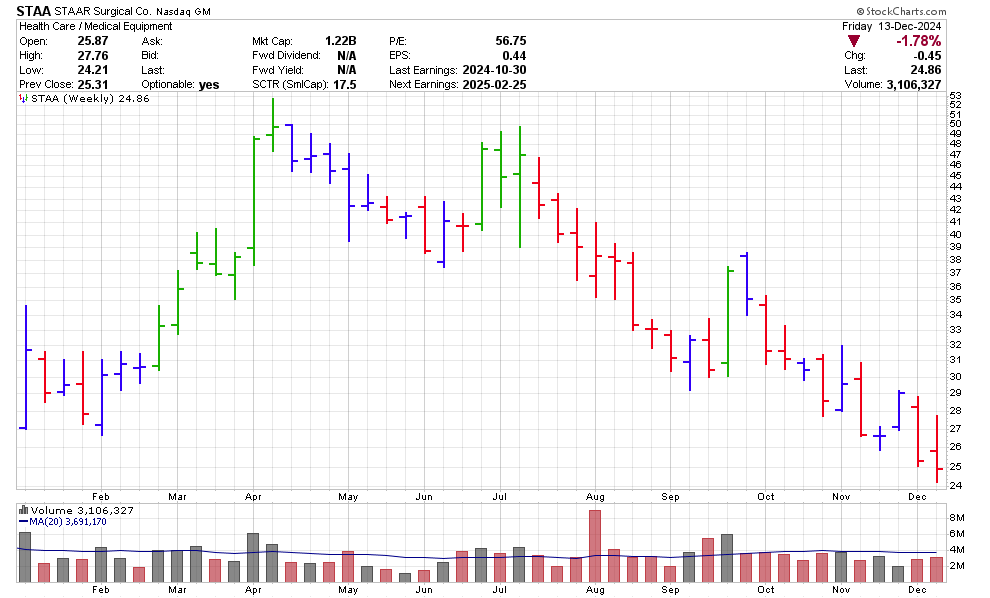Click the High value 27.76
990x598 pixels.
pyautogui.click(x=93, y=56)
